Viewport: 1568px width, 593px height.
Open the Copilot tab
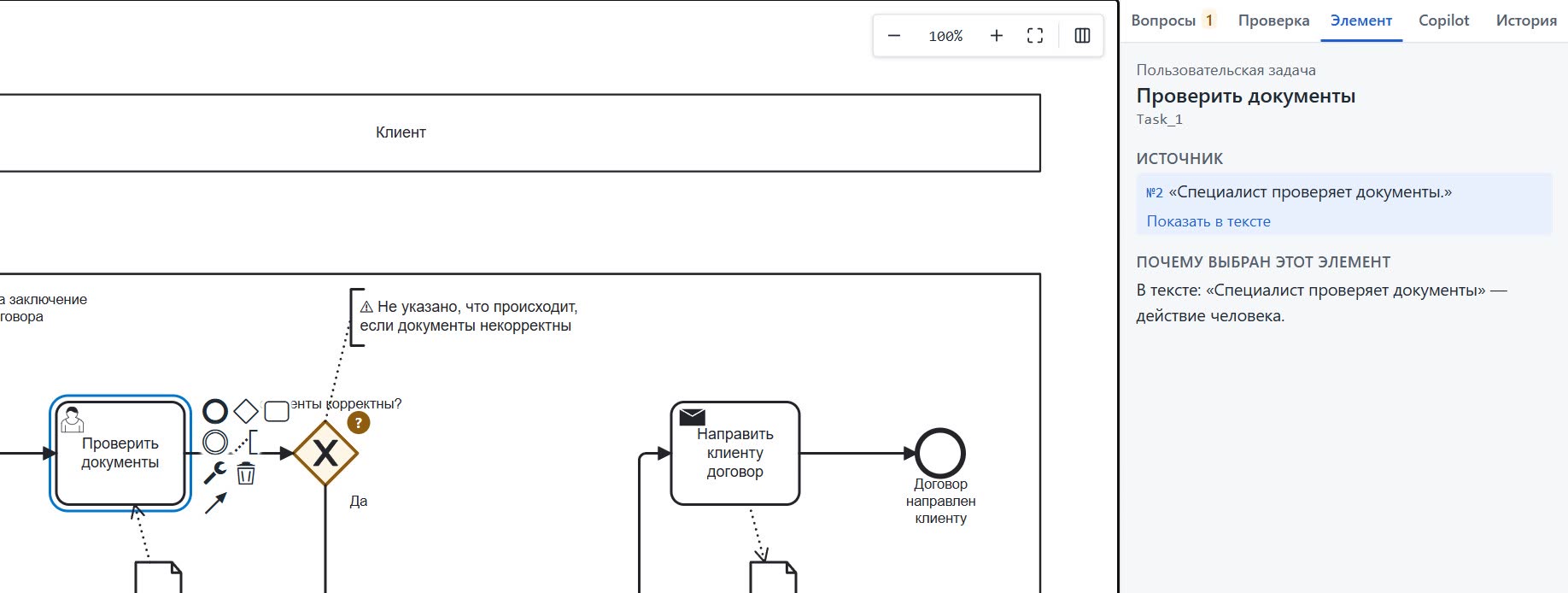point(1444,21)
